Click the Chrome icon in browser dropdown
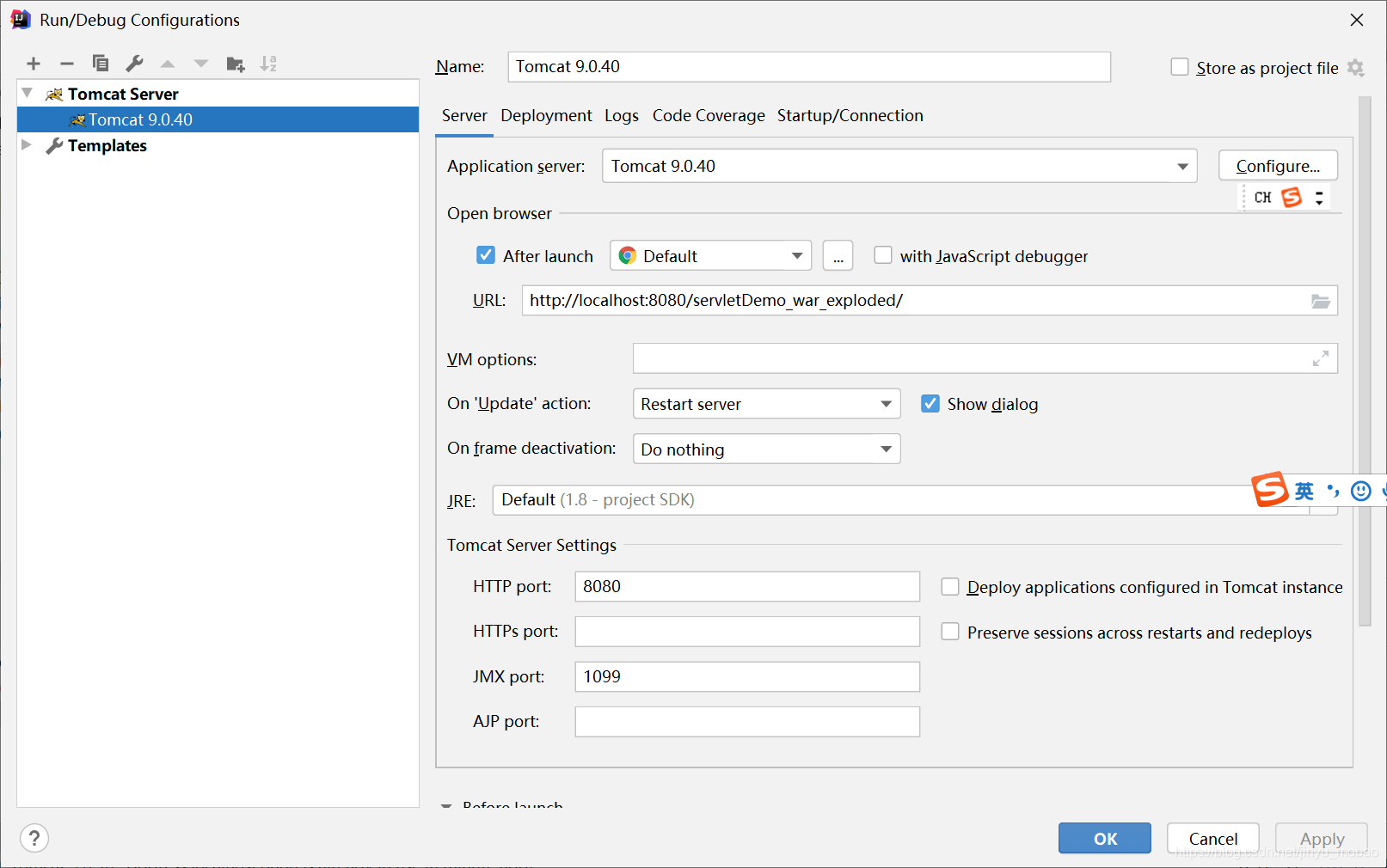1387x868 pixels. tap(628, 256)
